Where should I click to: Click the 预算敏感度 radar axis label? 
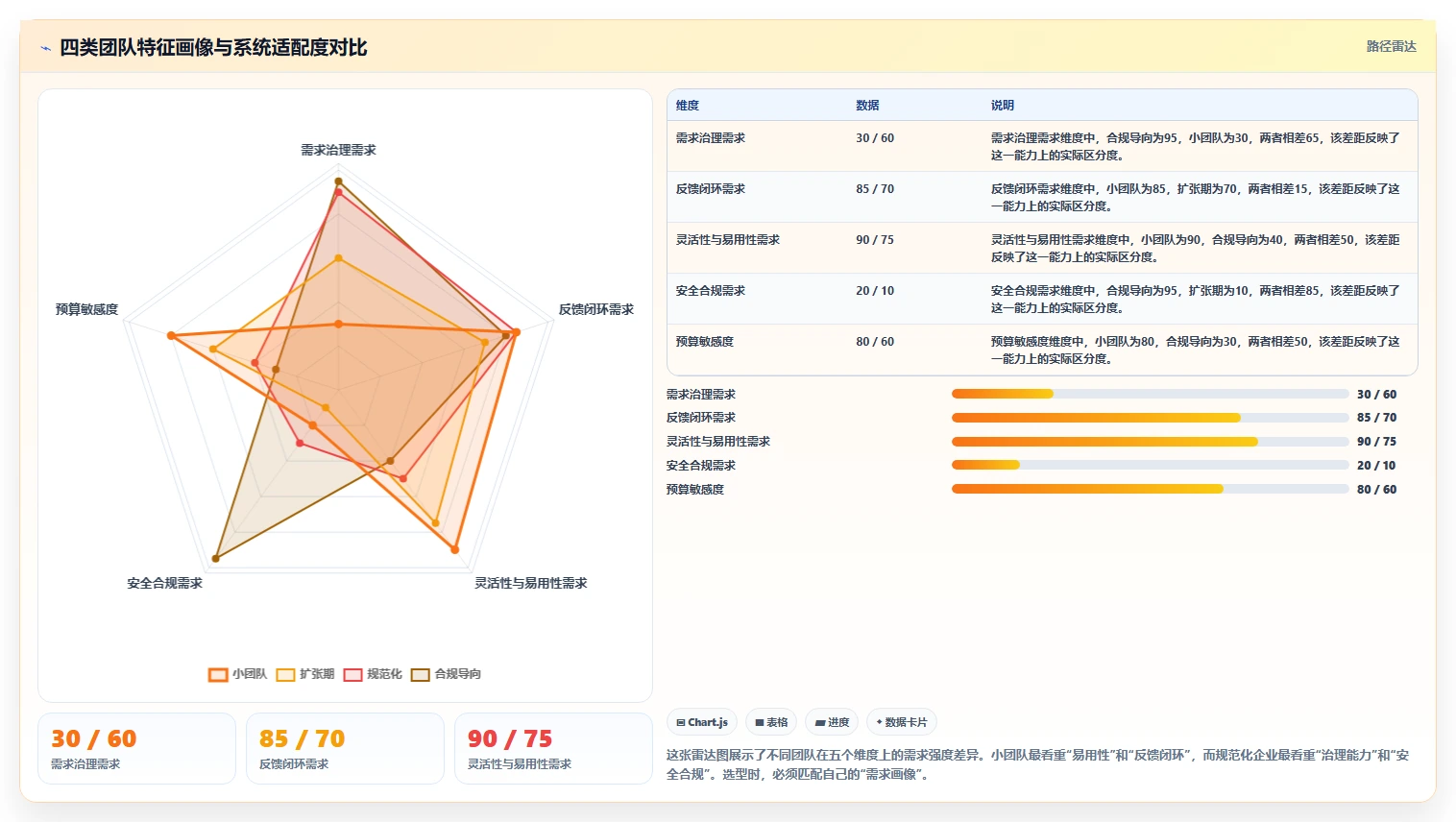86,309
